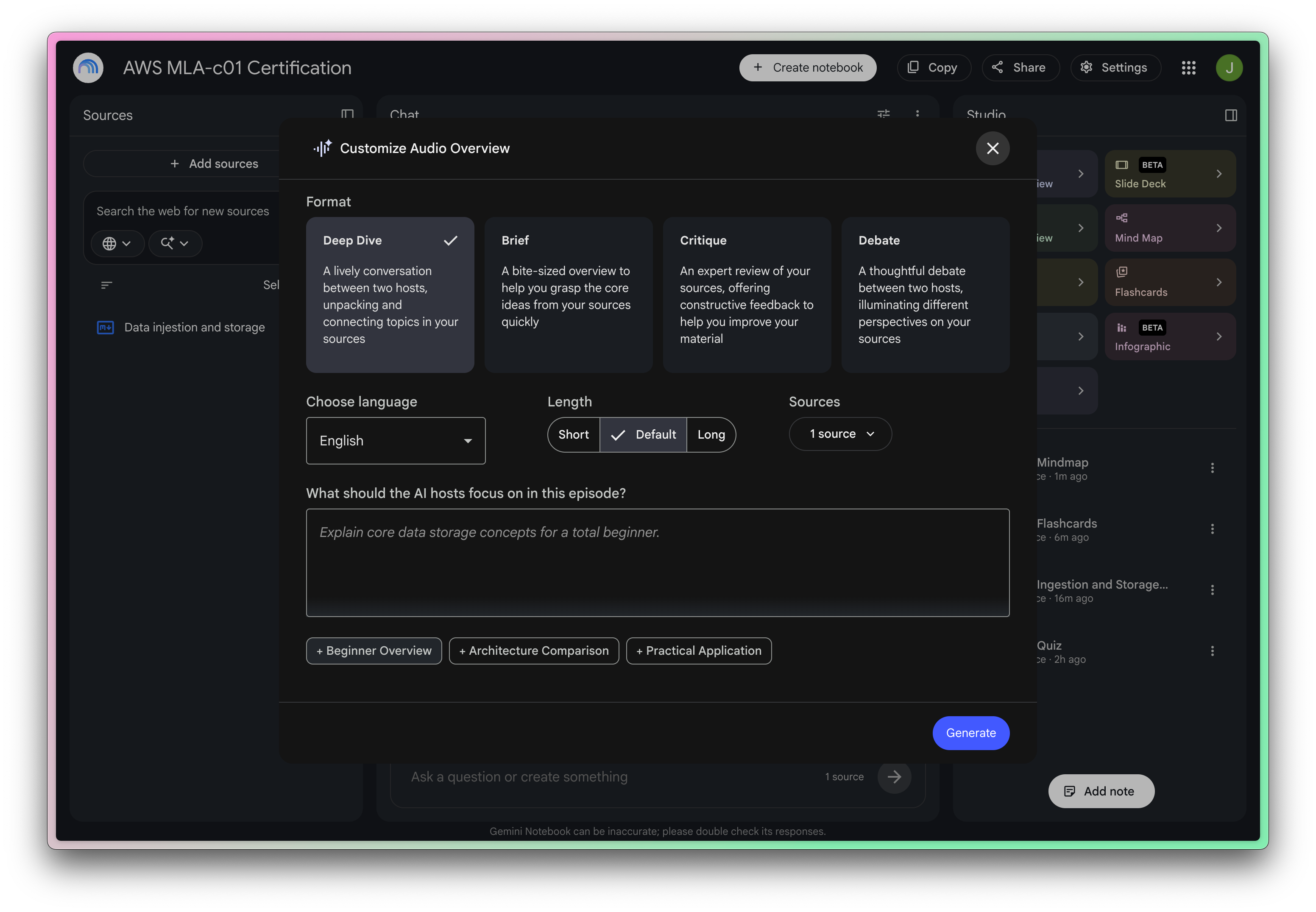Select the Deep Dive format
This screenshot has width=1316, height=912.
(x=390, y=295)
